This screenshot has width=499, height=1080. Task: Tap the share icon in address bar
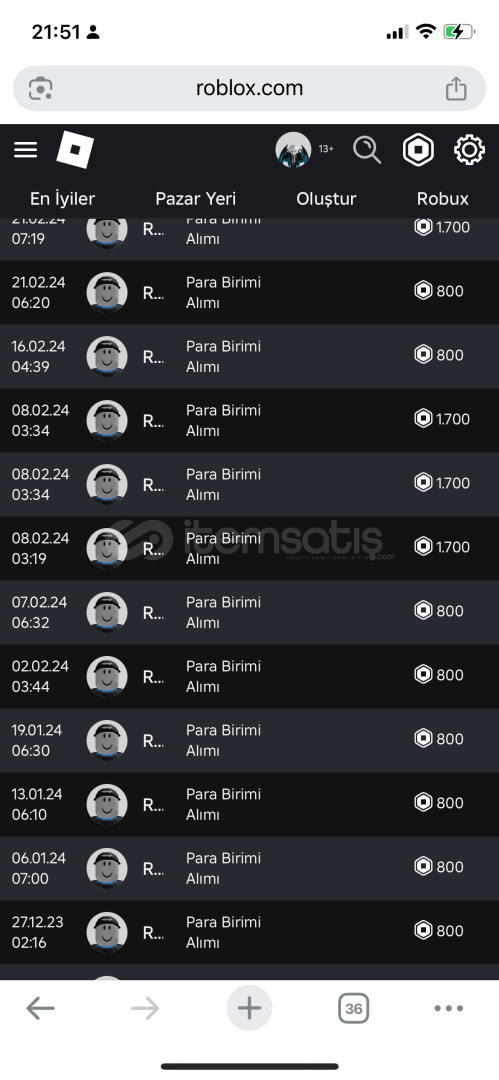click(x=456, y=88)
